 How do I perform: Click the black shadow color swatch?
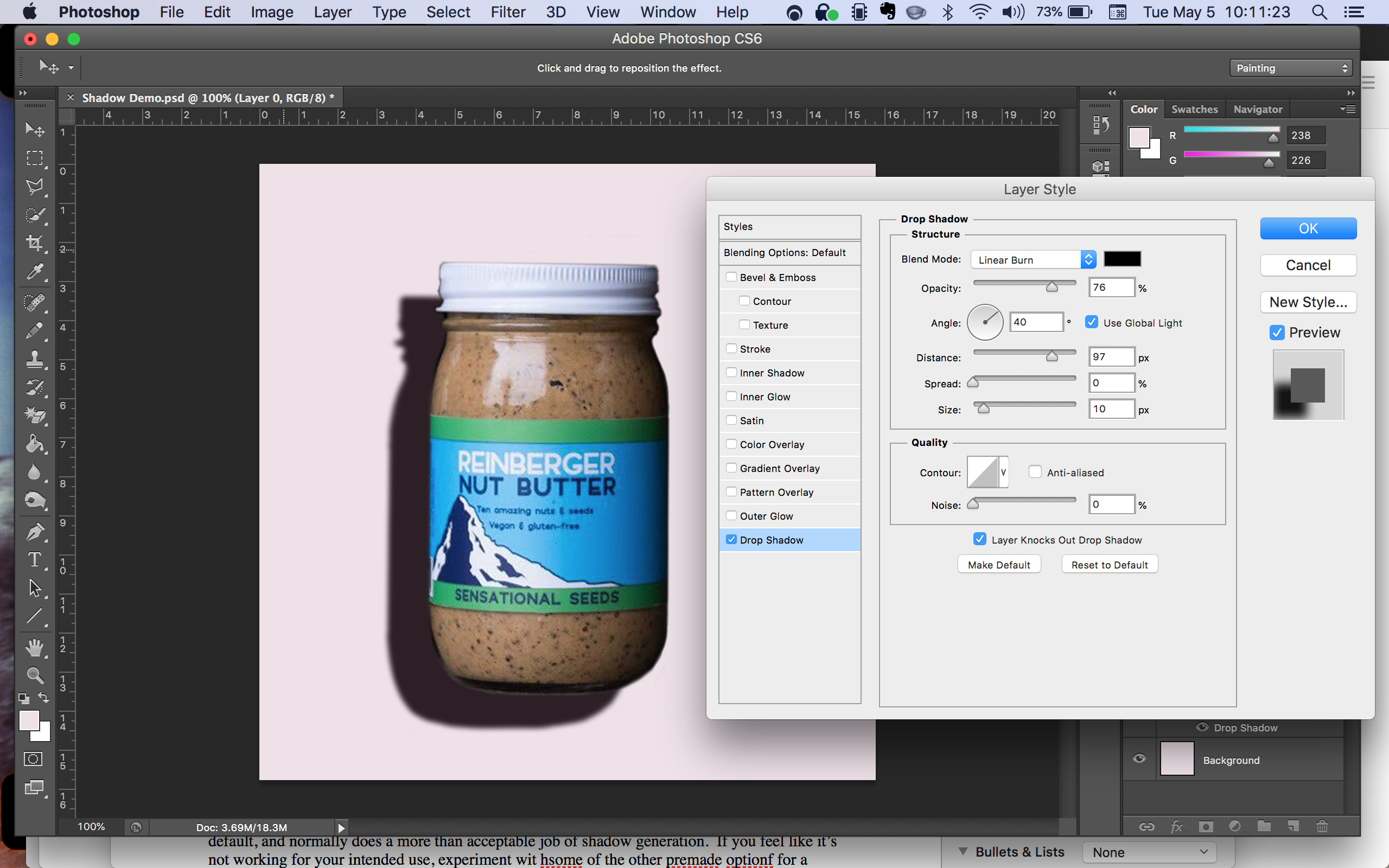(1122, 259)
